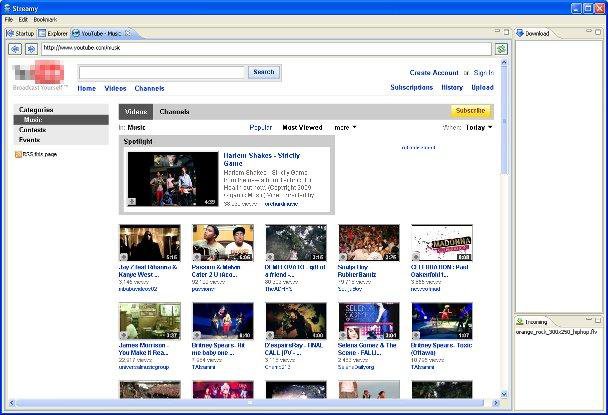Open the Harlem Shakes Spotlight thumbnail

tap(173, 179)
